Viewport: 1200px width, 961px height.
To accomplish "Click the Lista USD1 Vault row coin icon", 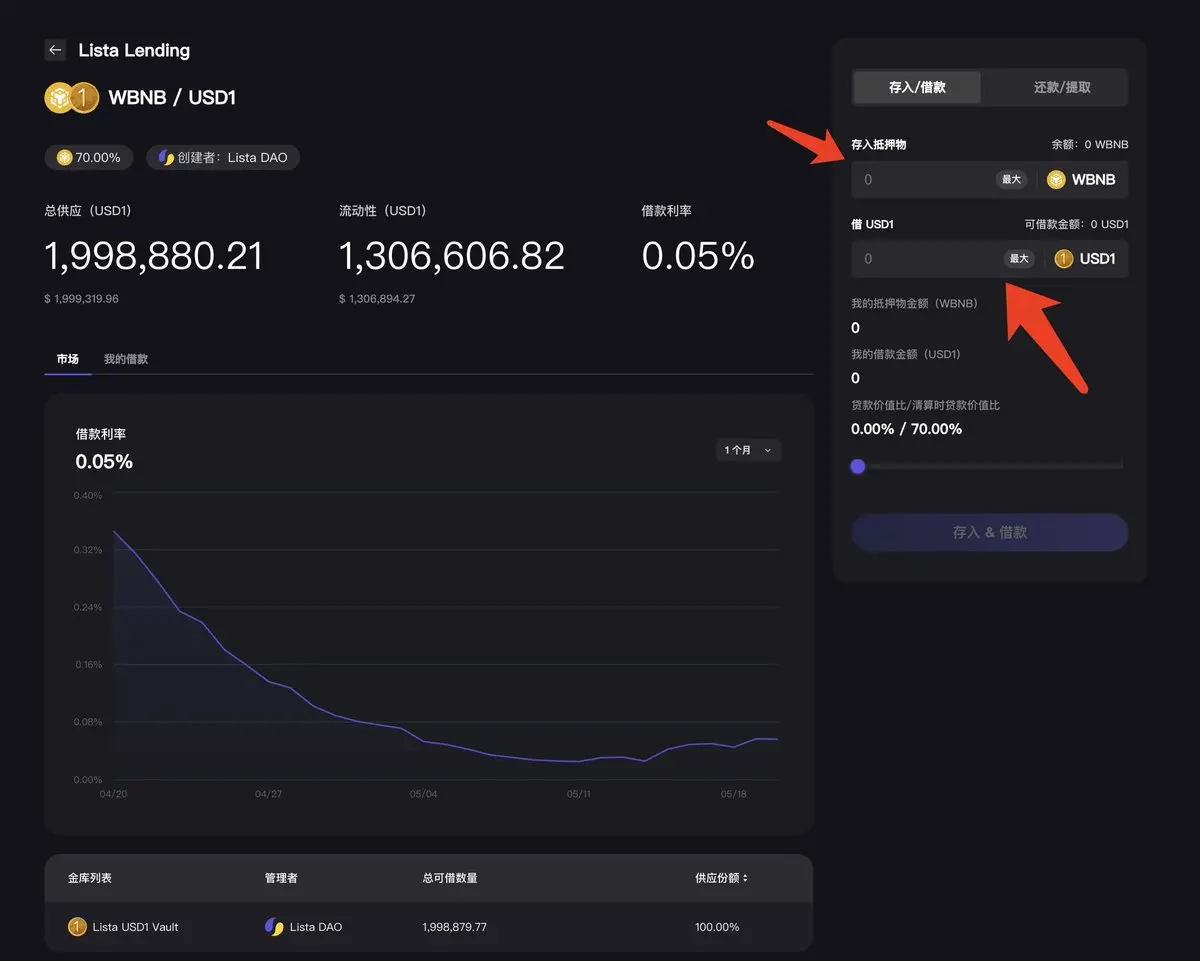I will [x=77, y=927].
